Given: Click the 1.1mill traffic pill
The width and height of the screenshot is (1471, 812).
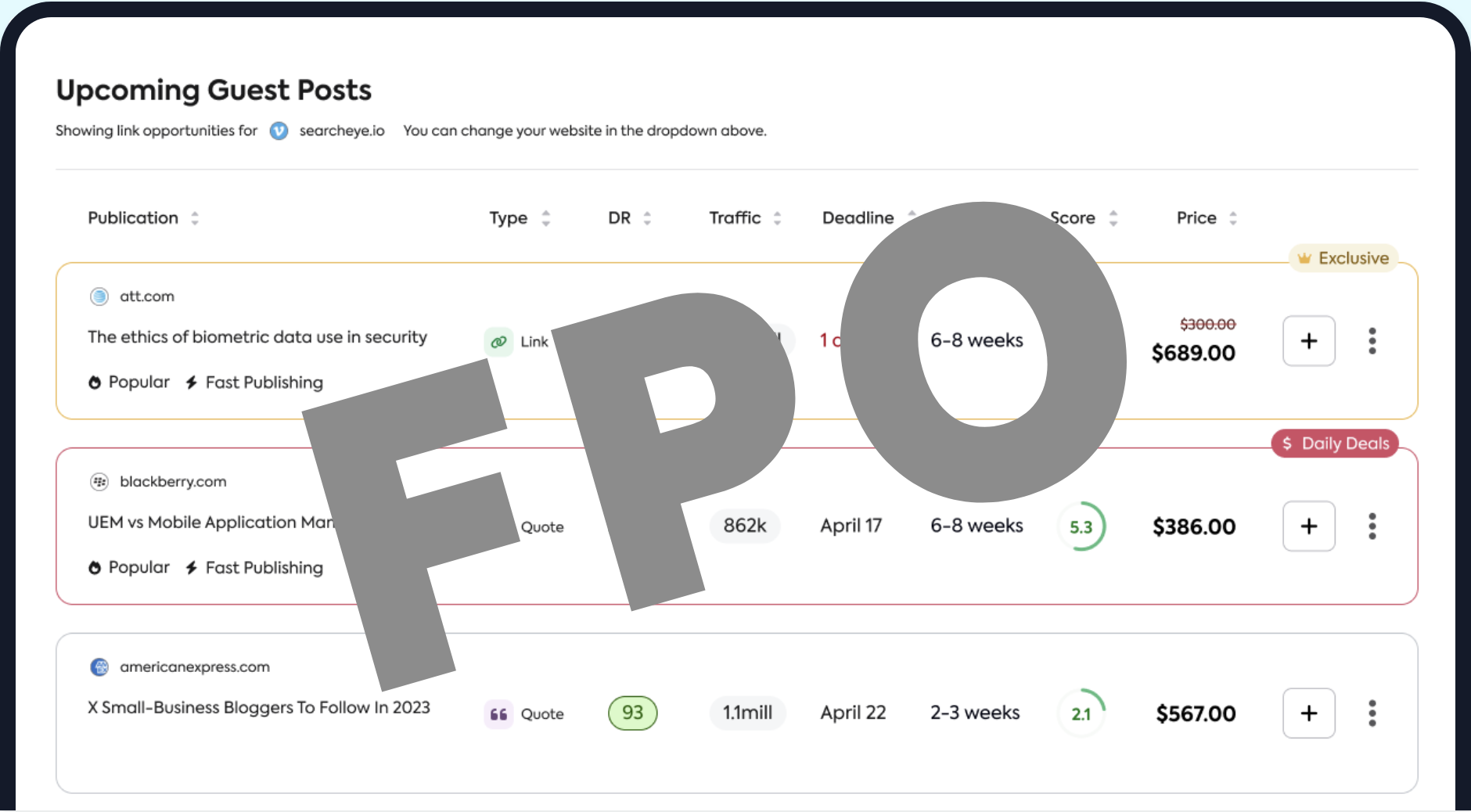Looking at the screenshot, I should click(x=747, y=713).
